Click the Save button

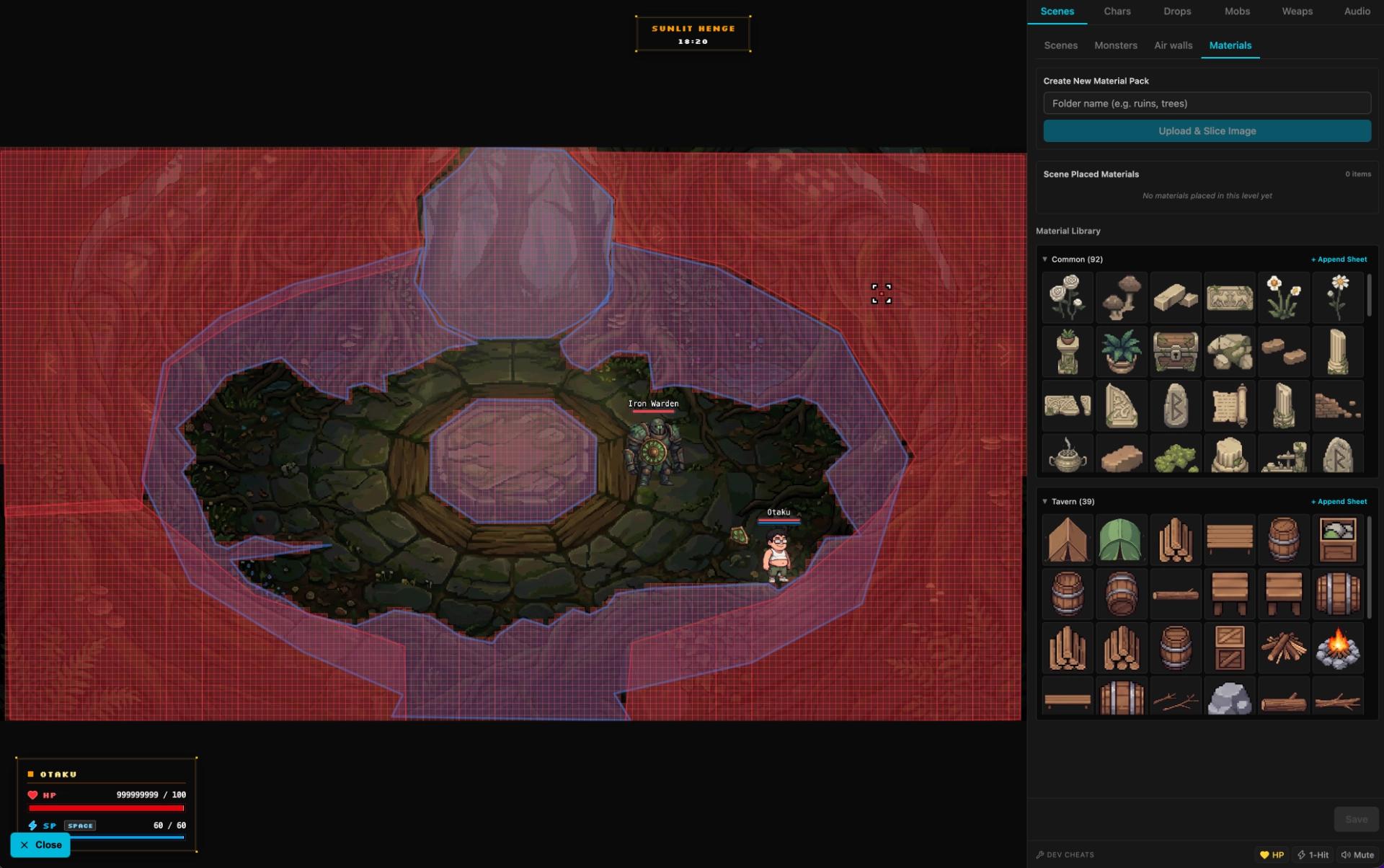pyautogui.click(x=1356, y=820)
